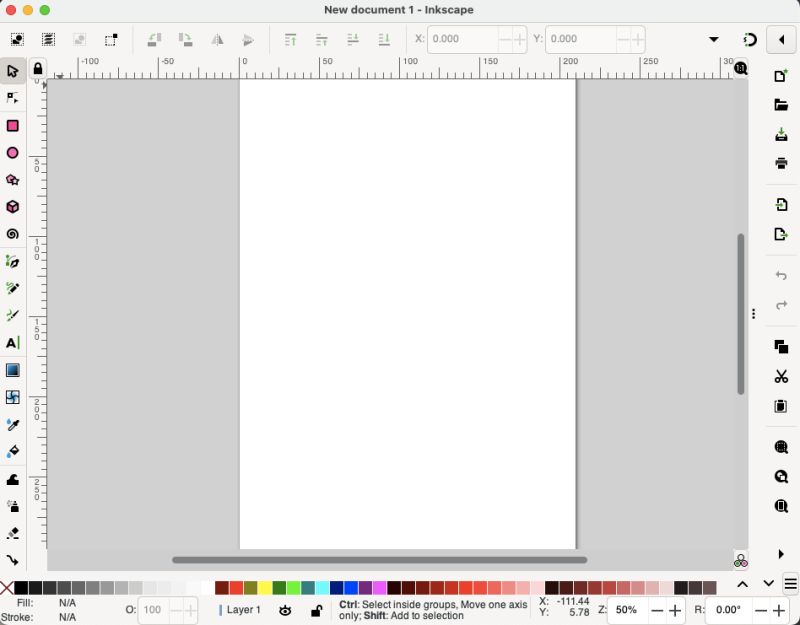Screen dimensions: 800x625
Task: Select the Node editing tool
Action: pos(13,98)
